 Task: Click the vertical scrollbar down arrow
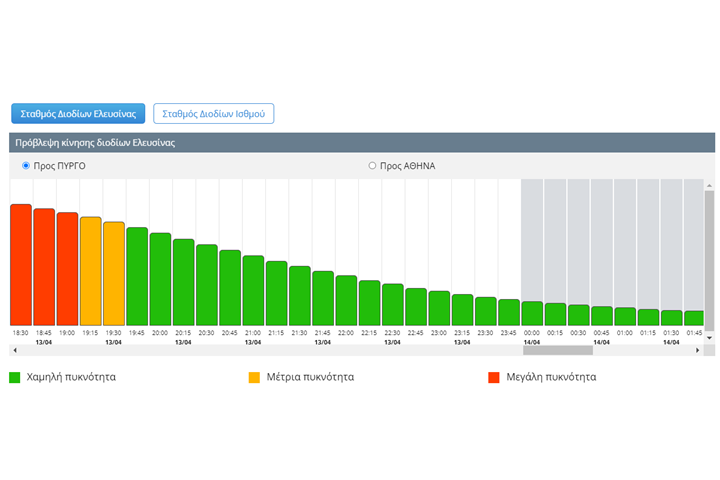(709, 338)
